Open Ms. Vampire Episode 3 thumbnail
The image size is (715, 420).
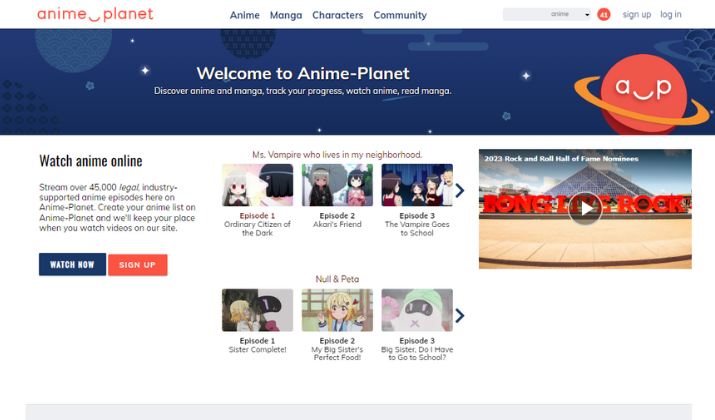pyautogui.click(x=417, y=185)
